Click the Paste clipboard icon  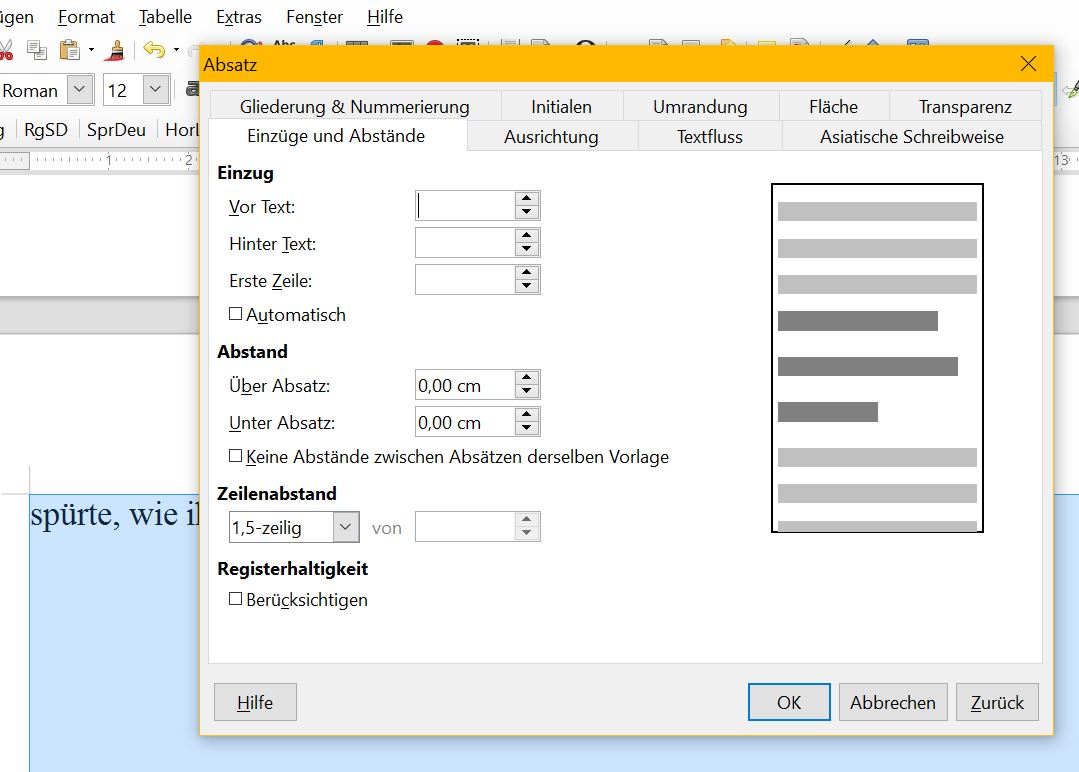point(69,49)
